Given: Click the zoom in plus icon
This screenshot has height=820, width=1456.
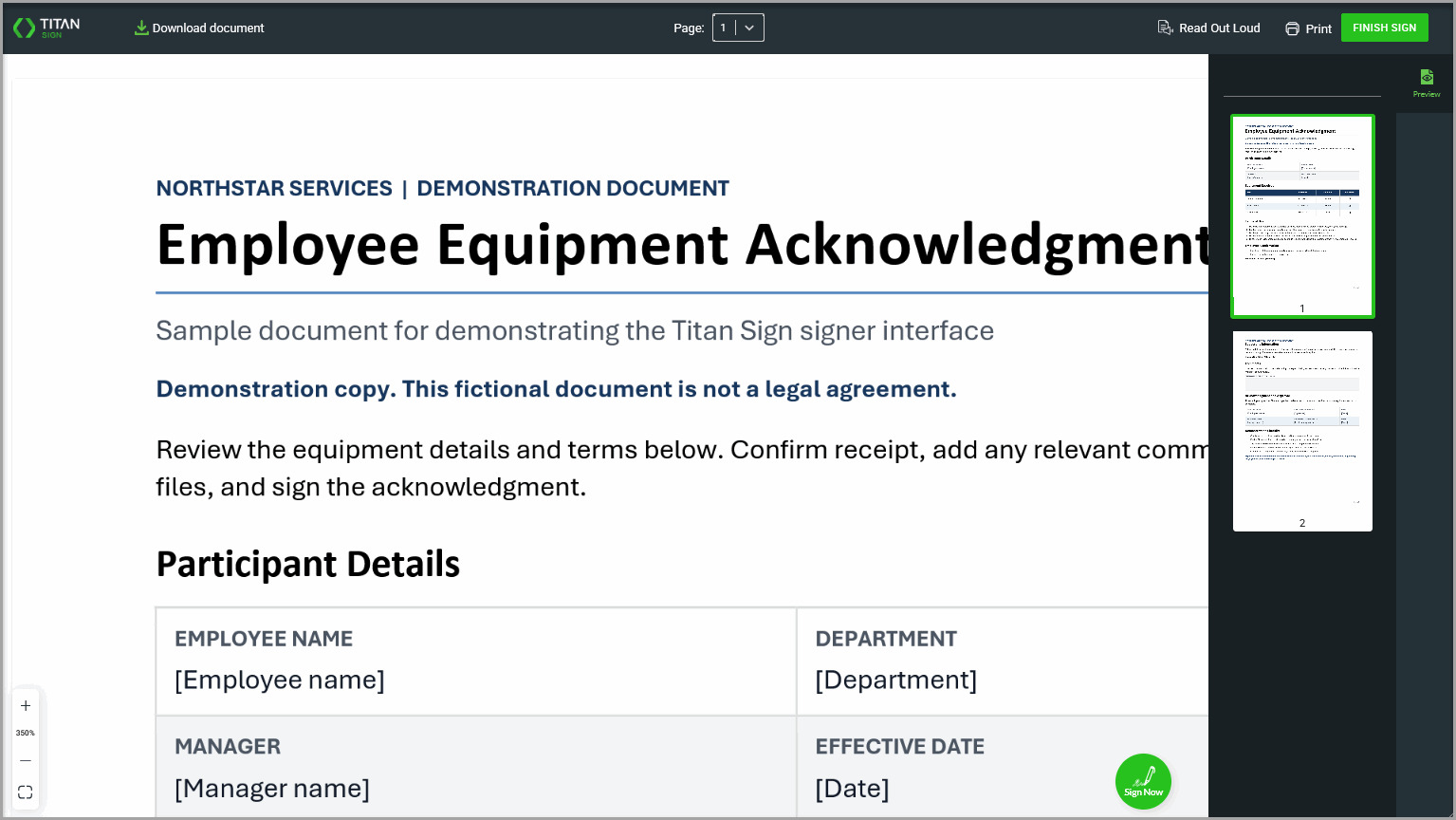Looking at the screenshot, I should click(26, 706).
